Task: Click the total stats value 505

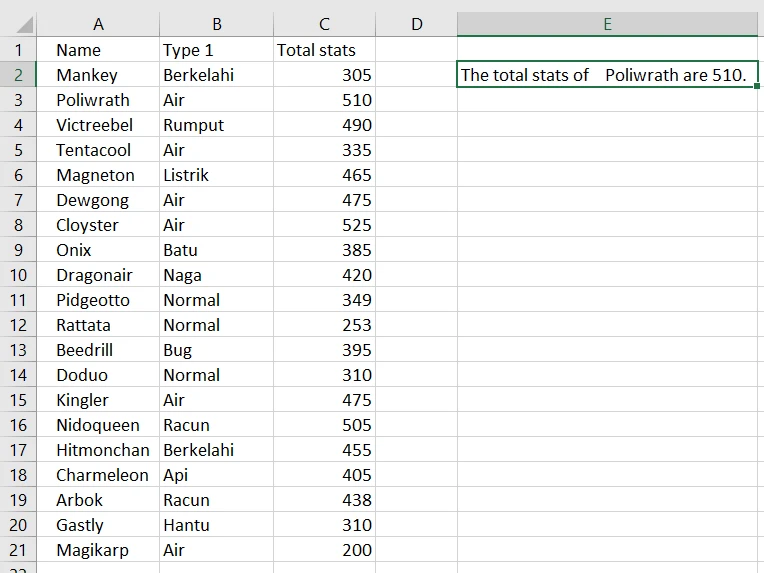Action: tap(325, 425)
